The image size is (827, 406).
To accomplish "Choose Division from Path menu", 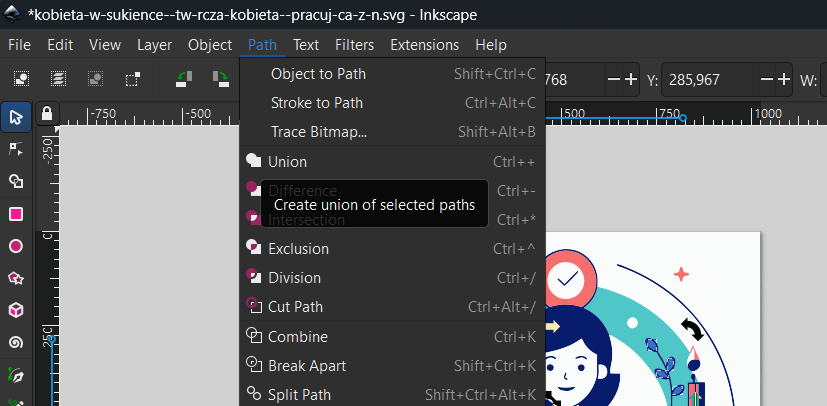I will click(x=392, y=278).
